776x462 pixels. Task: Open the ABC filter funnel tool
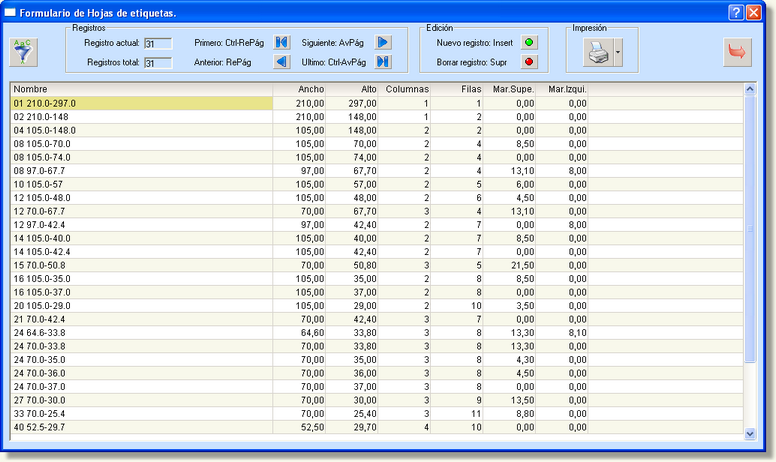coord(23,52)
